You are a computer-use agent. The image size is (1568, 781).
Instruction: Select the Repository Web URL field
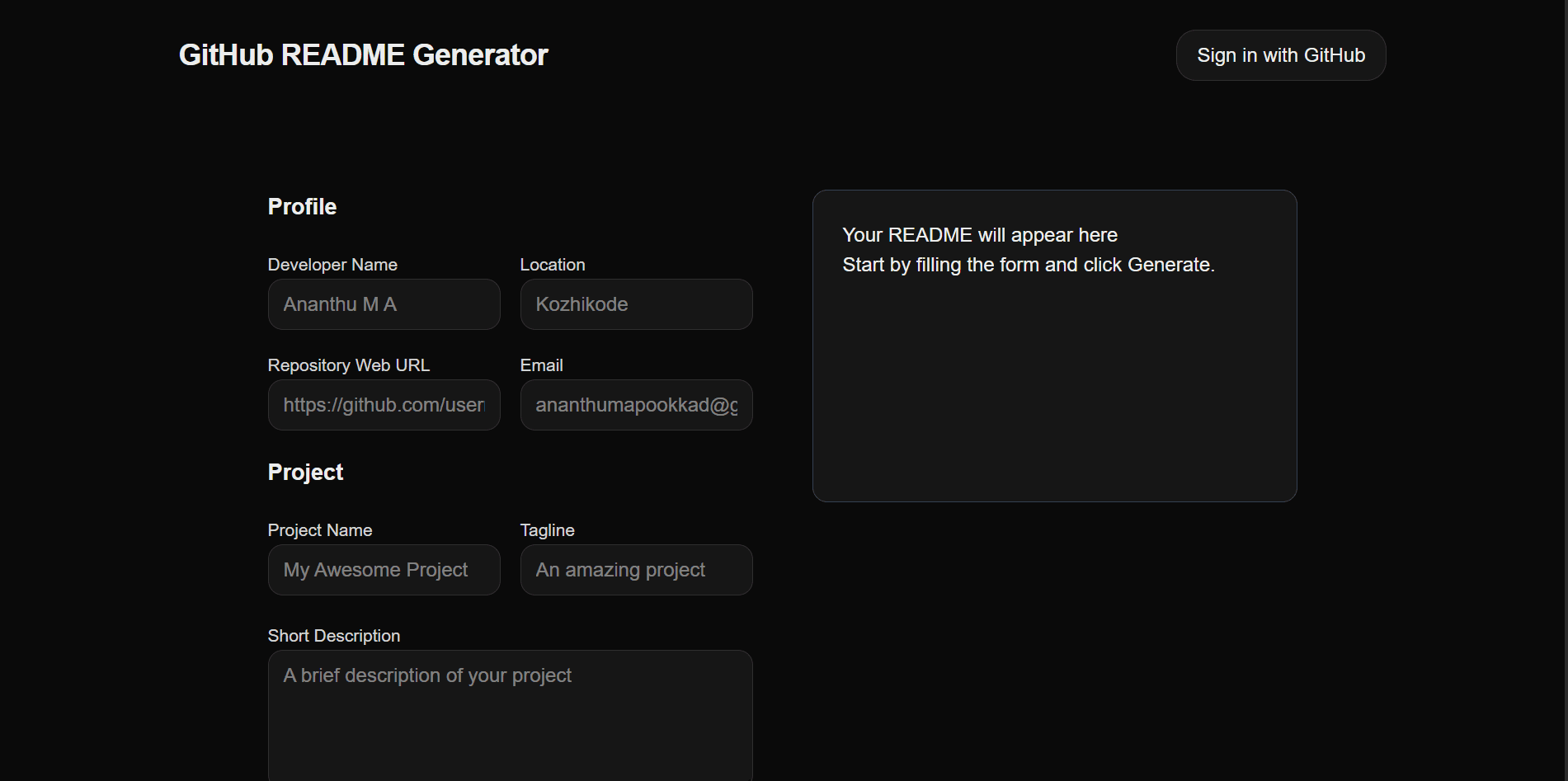tap(384, 405)
